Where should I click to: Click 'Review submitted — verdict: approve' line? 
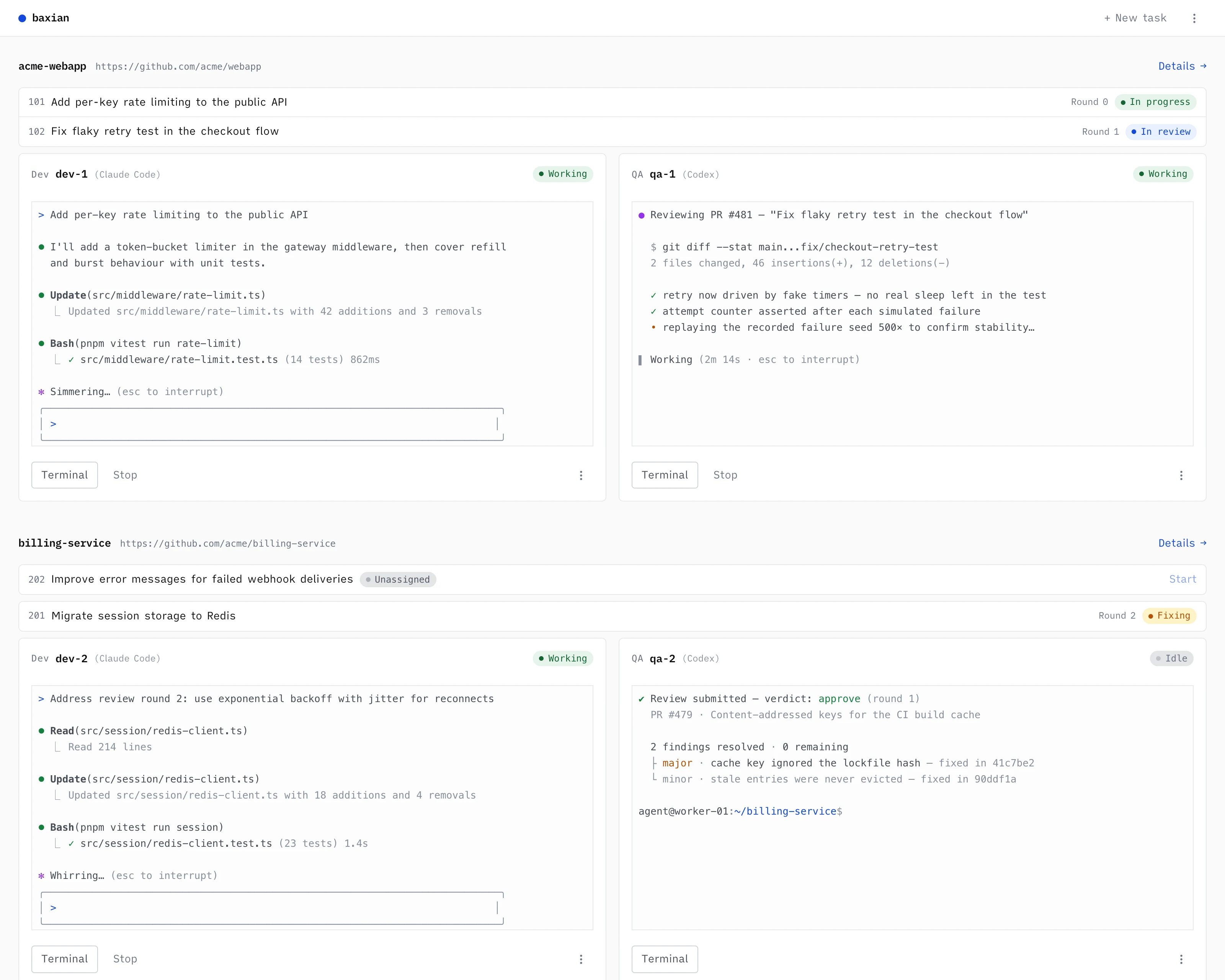coord(778,699)
